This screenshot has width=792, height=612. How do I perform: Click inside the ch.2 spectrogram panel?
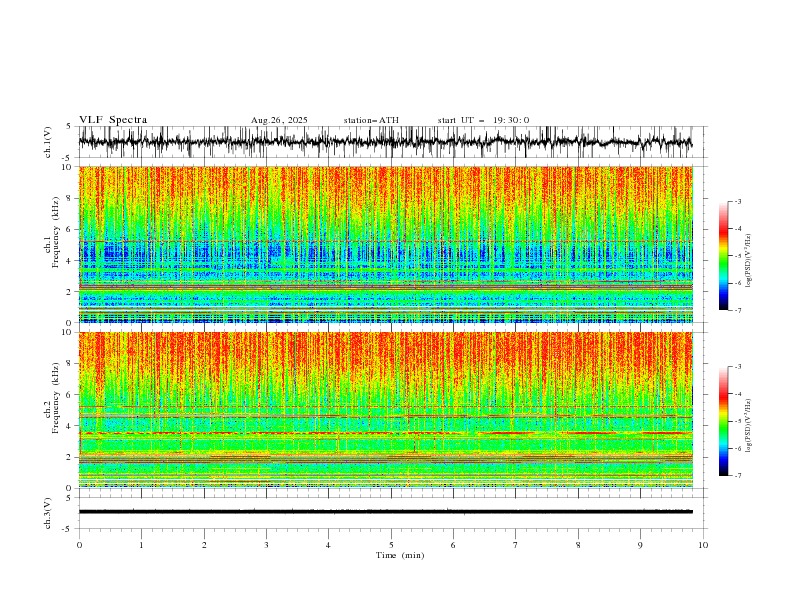pyautogui.click(x=385, y=410)
